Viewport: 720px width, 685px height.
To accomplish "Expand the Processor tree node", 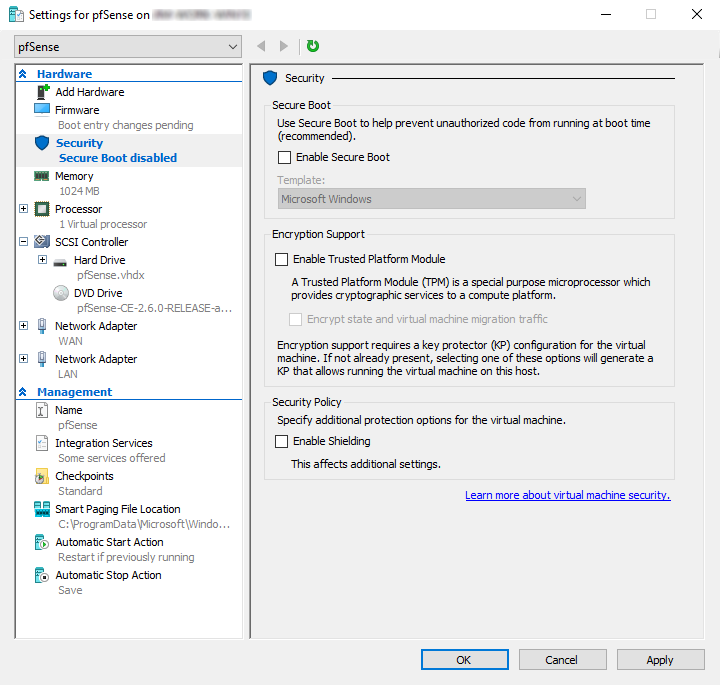I will click(23, 209).
